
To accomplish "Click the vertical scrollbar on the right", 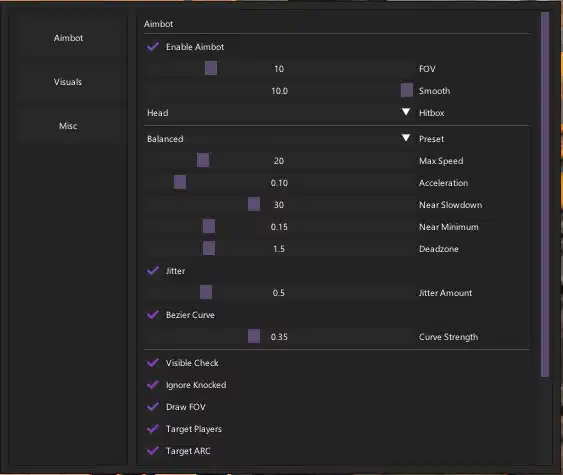I will [x=545, y=195].
